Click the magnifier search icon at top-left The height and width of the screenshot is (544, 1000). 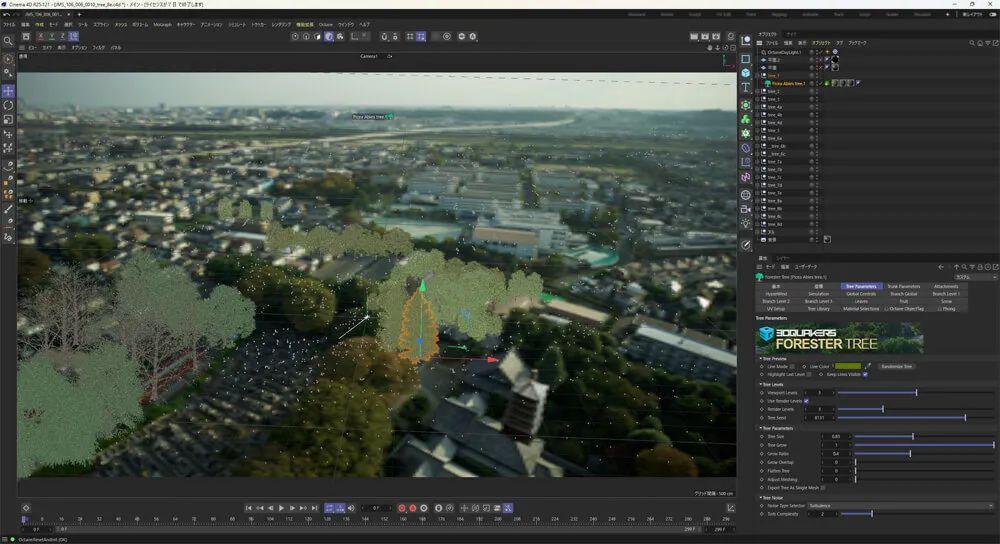coord(8,41)
